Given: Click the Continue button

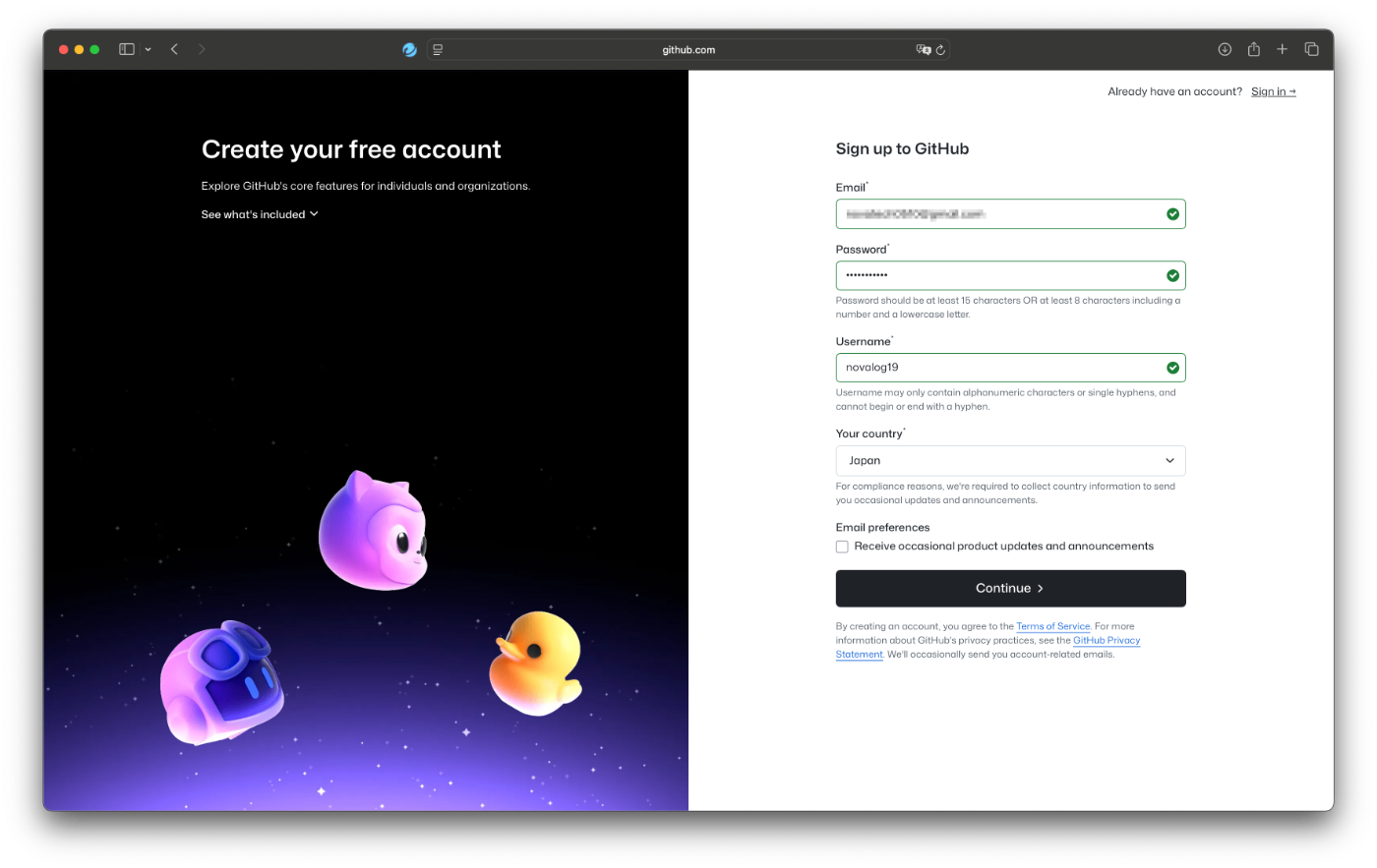Looking at the screenshot, I should (x=1010, y=588).
